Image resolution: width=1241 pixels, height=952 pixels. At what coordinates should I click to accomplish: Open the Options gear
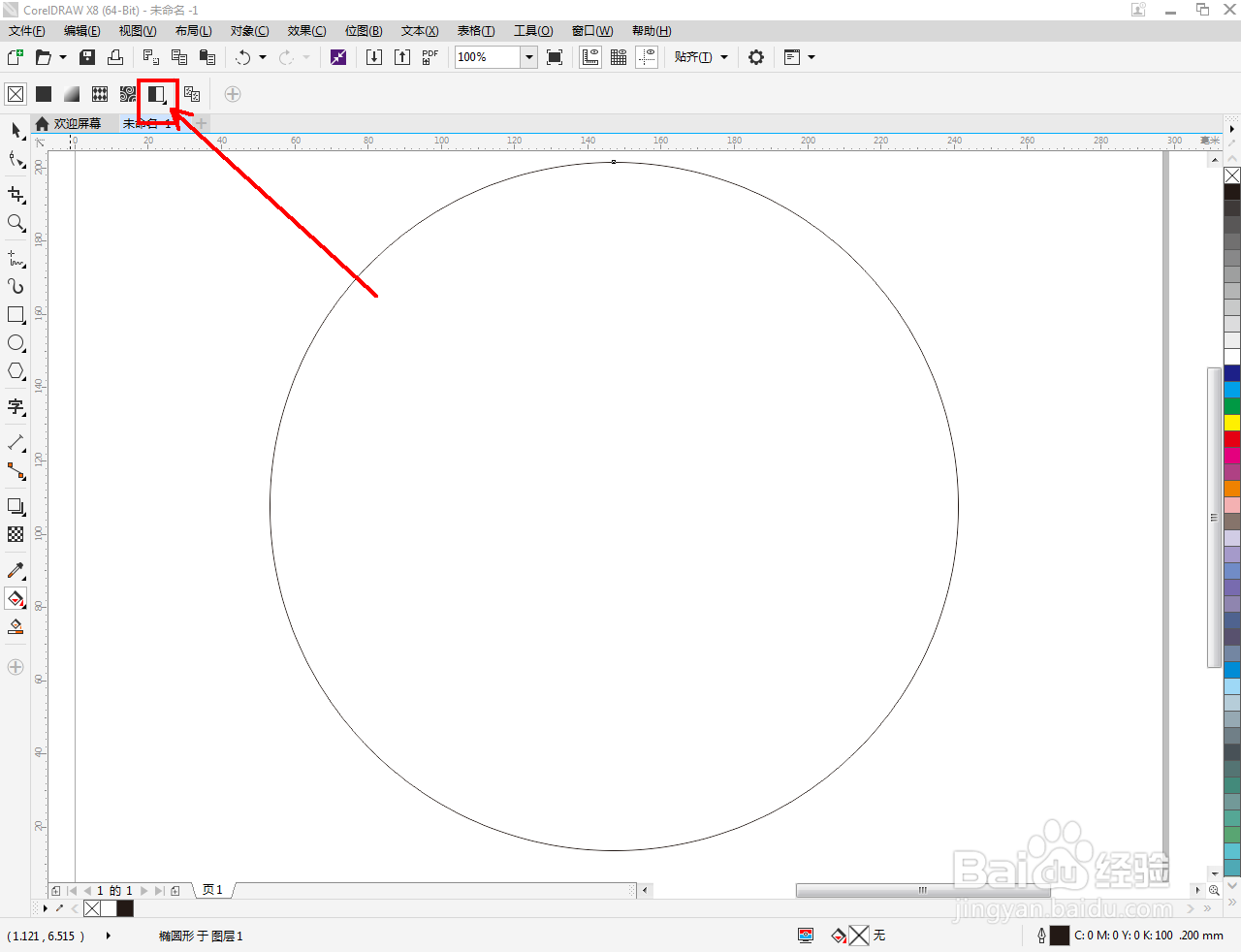click(x=756, y=57)
